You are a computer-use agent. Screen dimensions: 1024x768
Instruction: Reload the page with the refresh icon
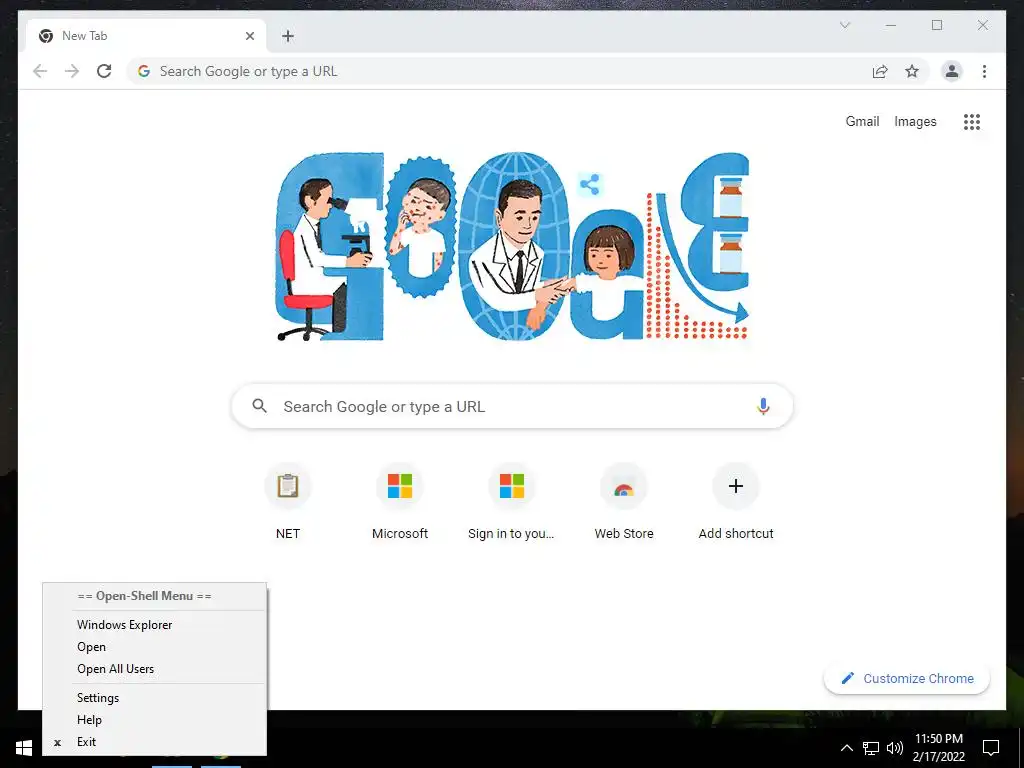click(x=104, y=71)
